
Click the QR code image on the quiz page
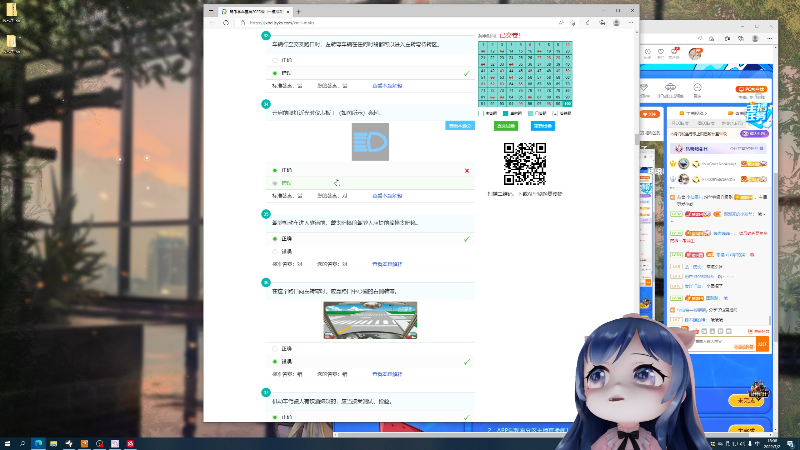[x=525, y=164]
